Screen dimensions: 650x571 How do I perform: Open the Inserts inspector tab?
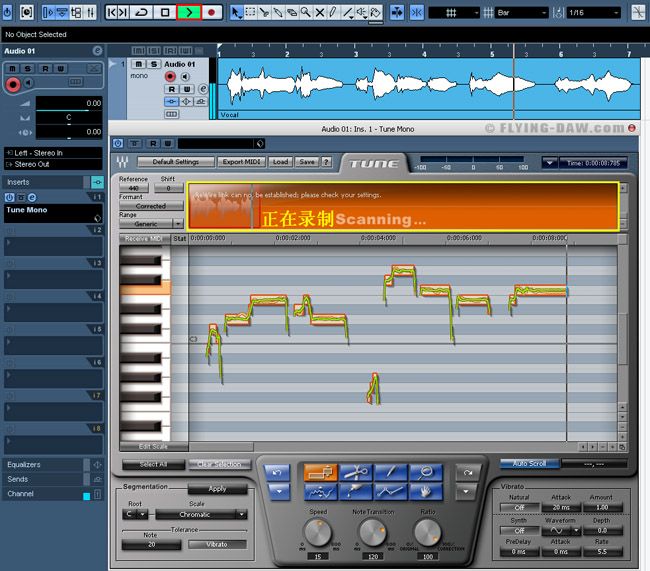(x=44, y=182)
